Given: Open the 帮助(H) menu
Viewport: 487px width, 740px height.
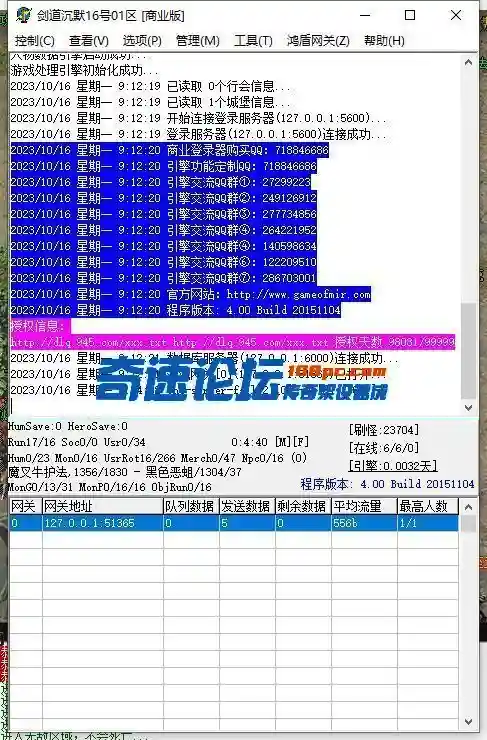Looking at the screenshot, I should (384, 41).
